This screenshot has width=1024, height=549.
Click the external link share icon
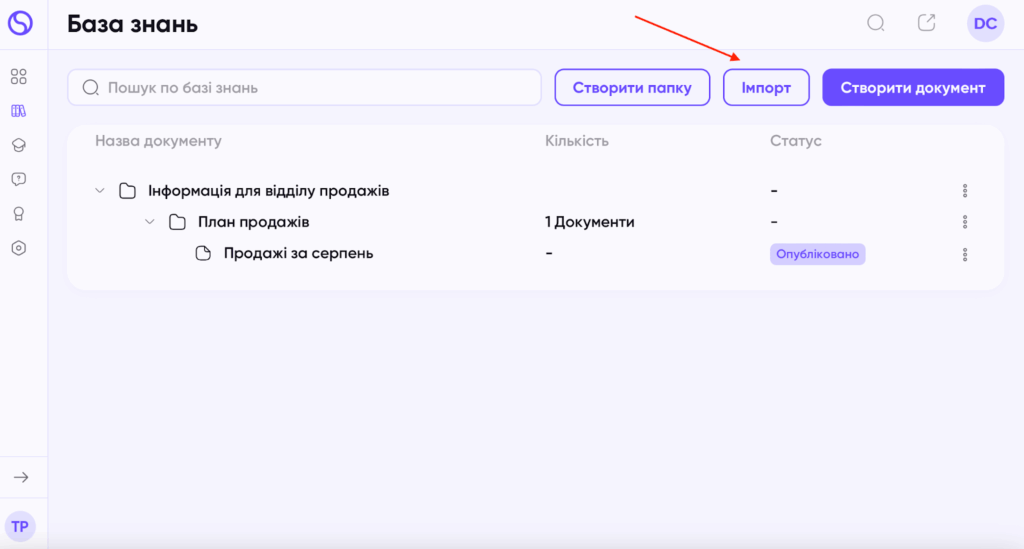click(x=927, y=23)
